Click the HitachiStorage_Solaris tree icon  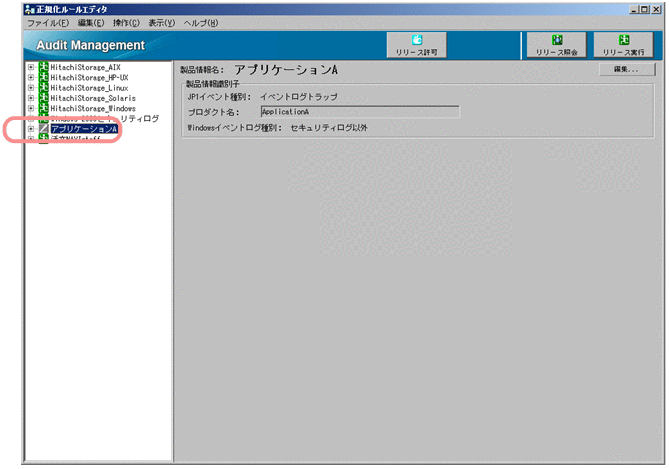tap(44, 98)
